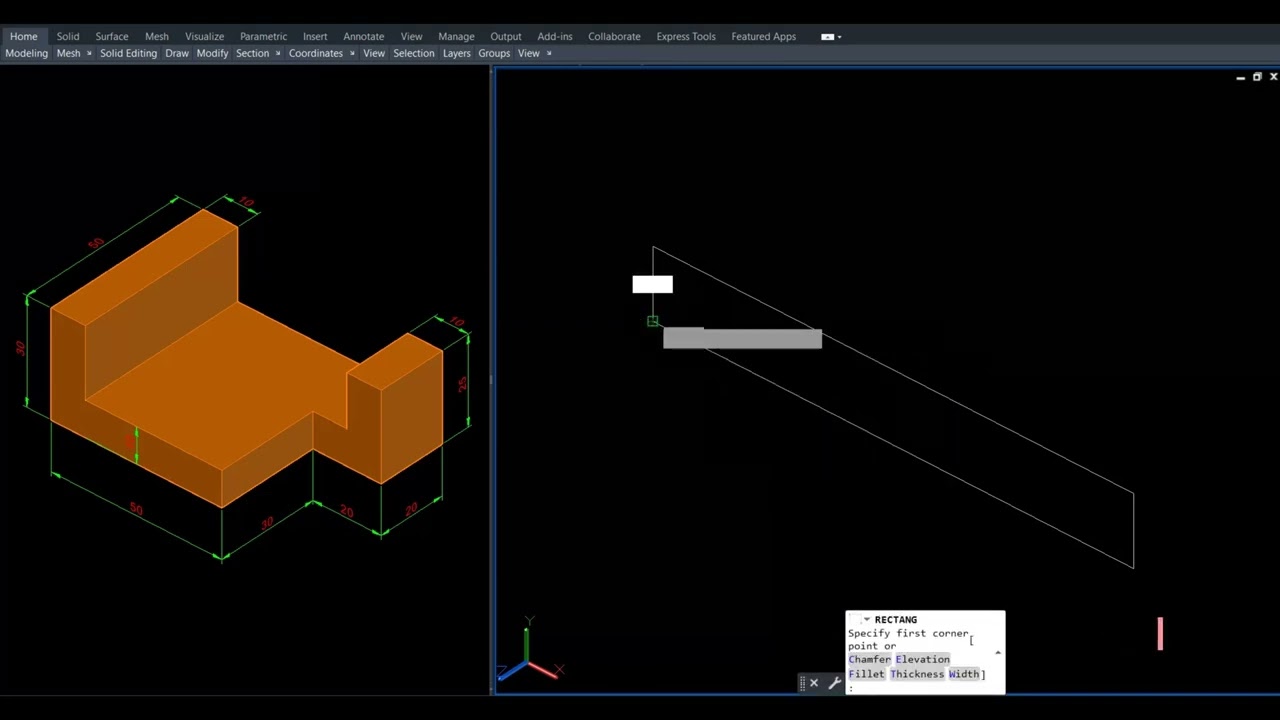Viewport: 1280px width, 720px height.
Task: Expand the Modeling panel title
Action: click(27, 53)
